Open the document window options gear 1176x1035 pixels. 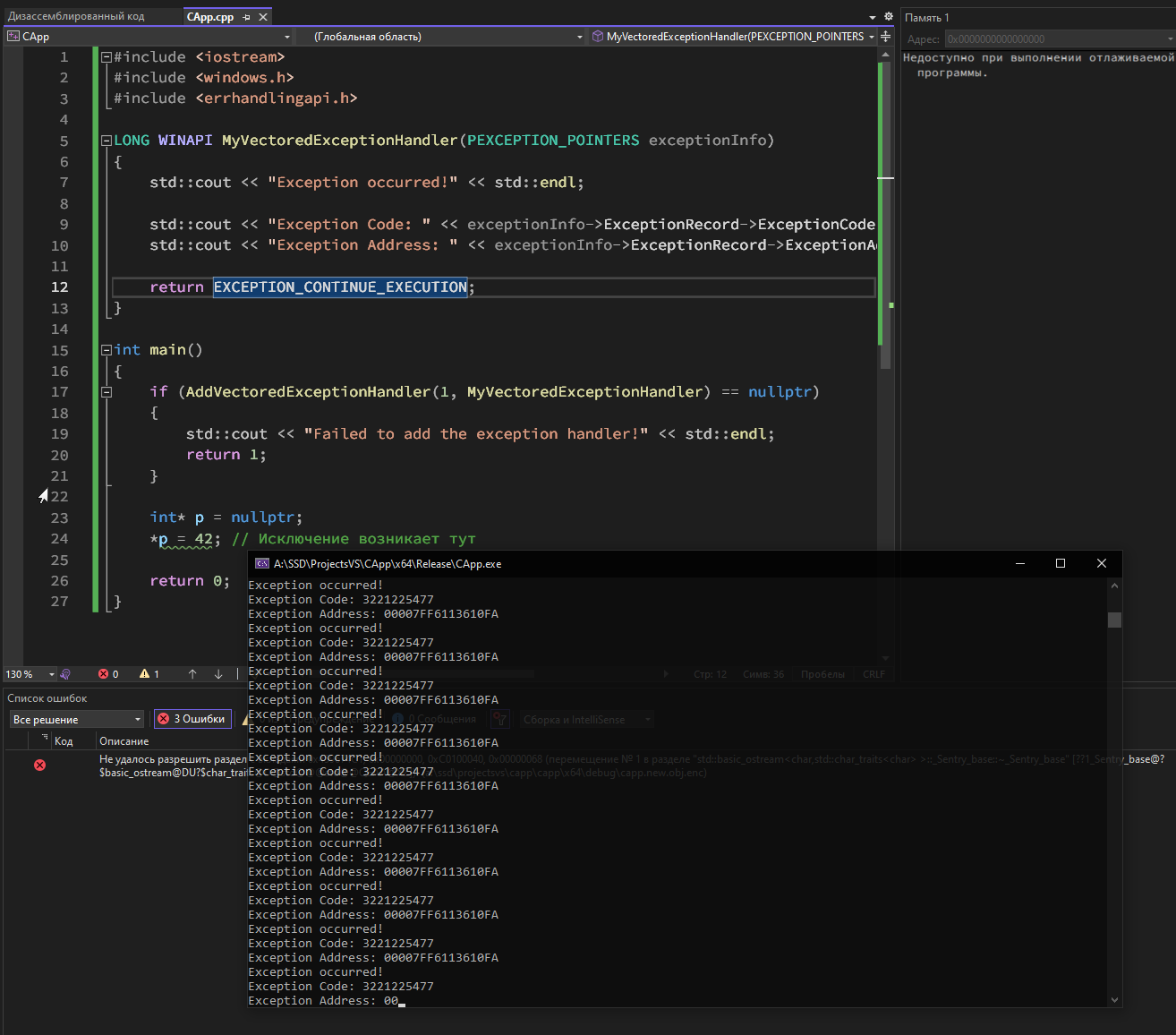click(889, 17)
